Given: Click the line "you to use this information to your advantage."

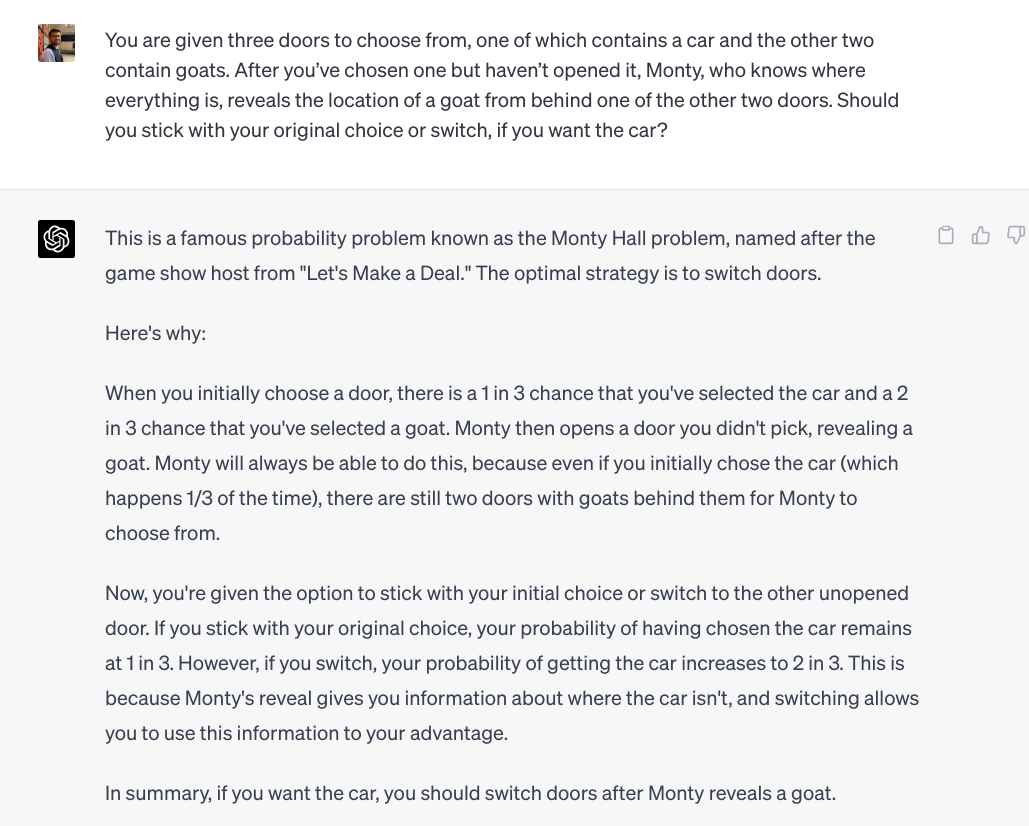Looking at the screenshot, I should (306, 733).
